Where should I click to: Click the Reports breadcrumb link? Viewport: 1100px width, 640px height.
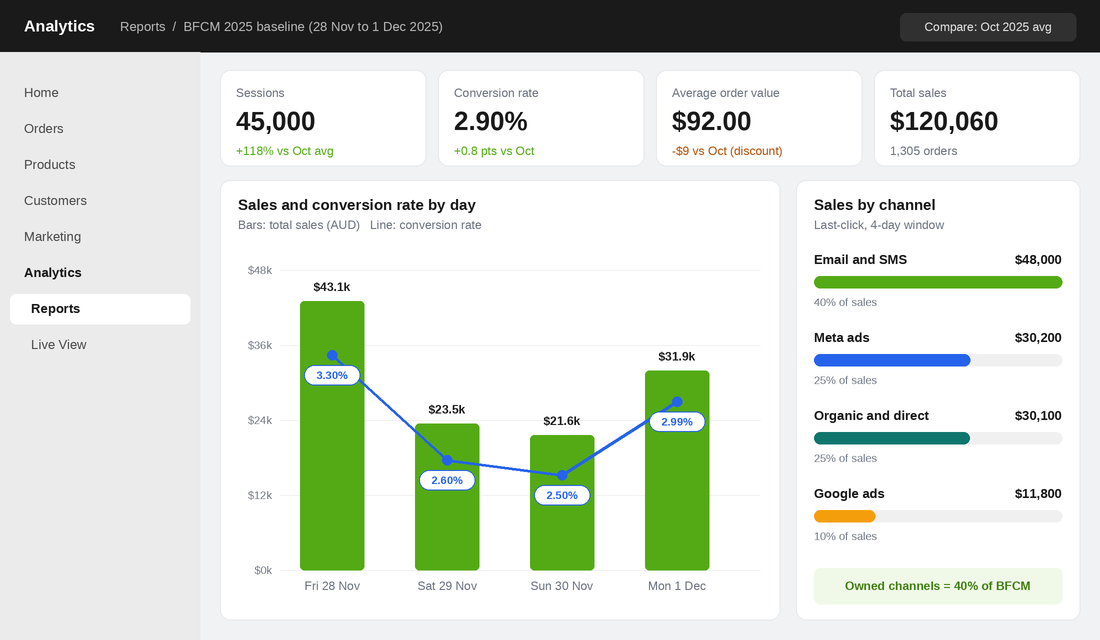pos(142,27)
